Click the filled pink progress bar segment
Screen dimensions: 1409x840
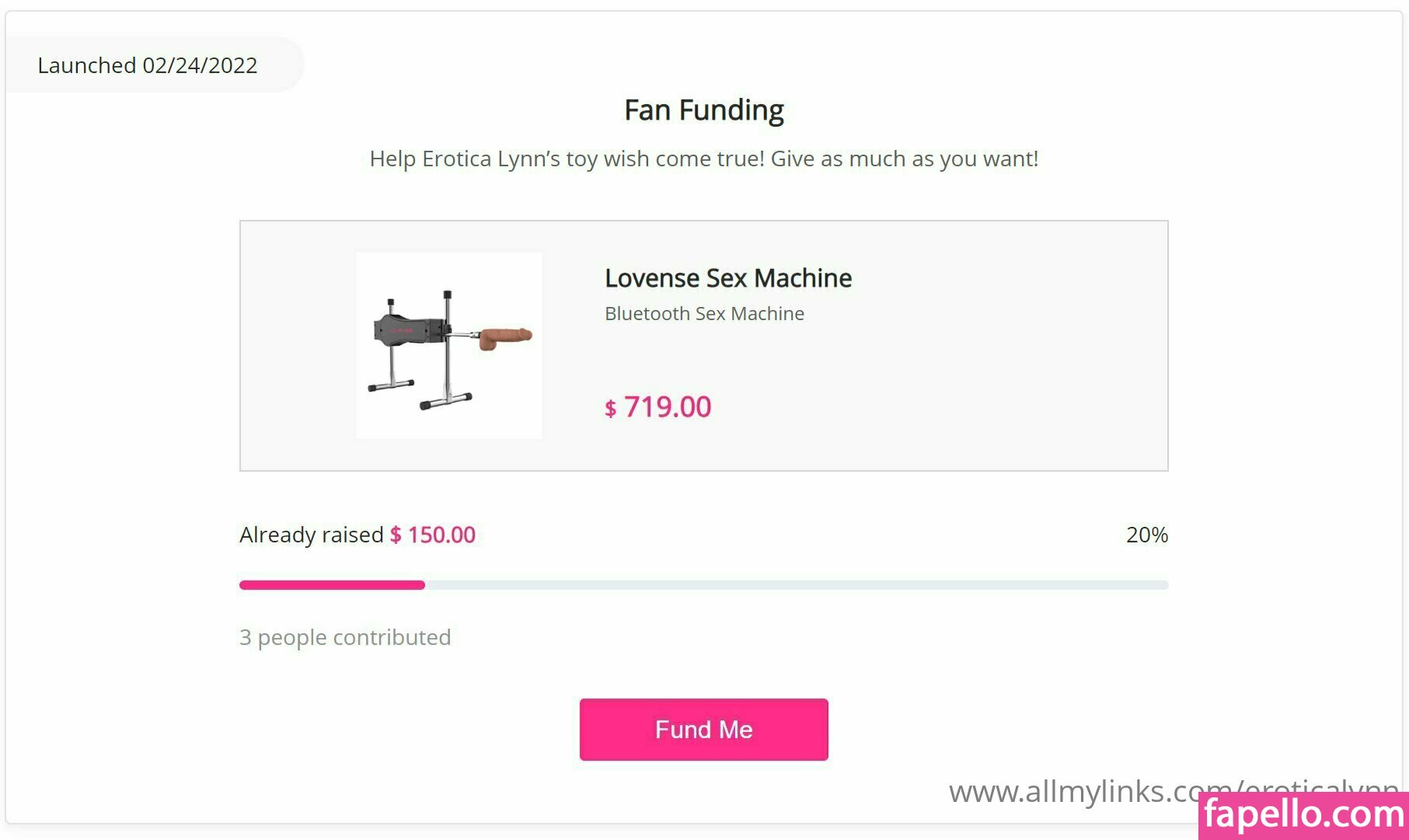pyautogui.click(x=332, y=585)
